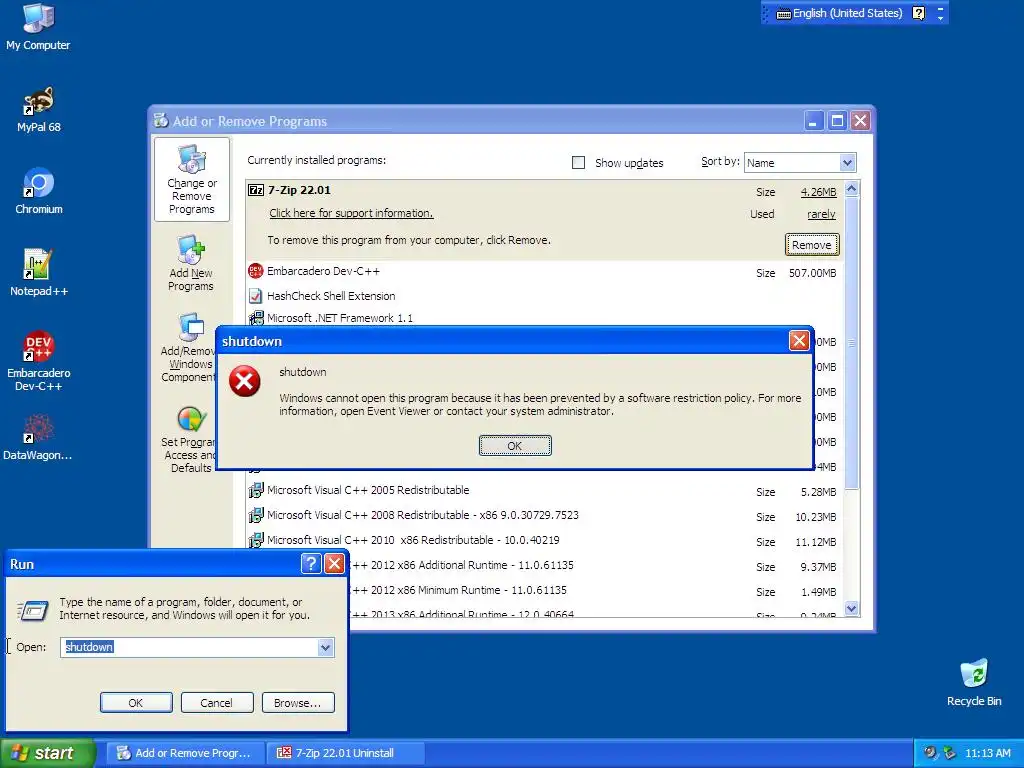Screen dimensions: 1024x768
Task: Click English (United States) language label
Action: tap(848, 13)
